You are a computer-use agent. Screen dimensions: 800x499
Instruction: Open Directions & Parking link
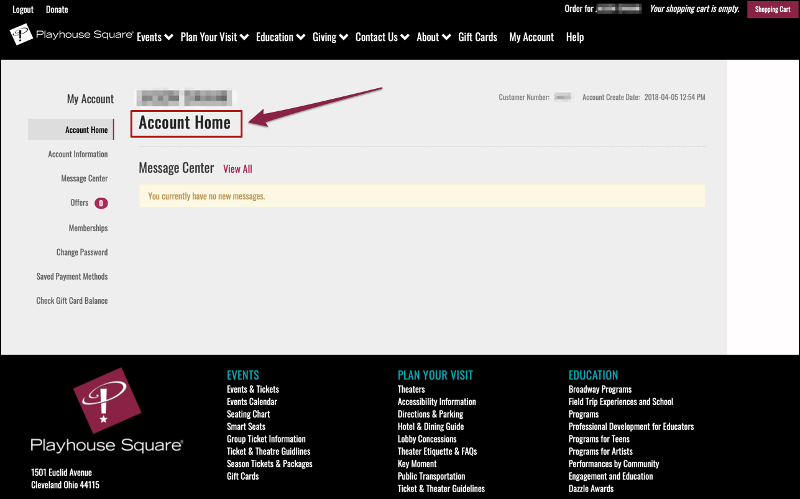point(430,414)
